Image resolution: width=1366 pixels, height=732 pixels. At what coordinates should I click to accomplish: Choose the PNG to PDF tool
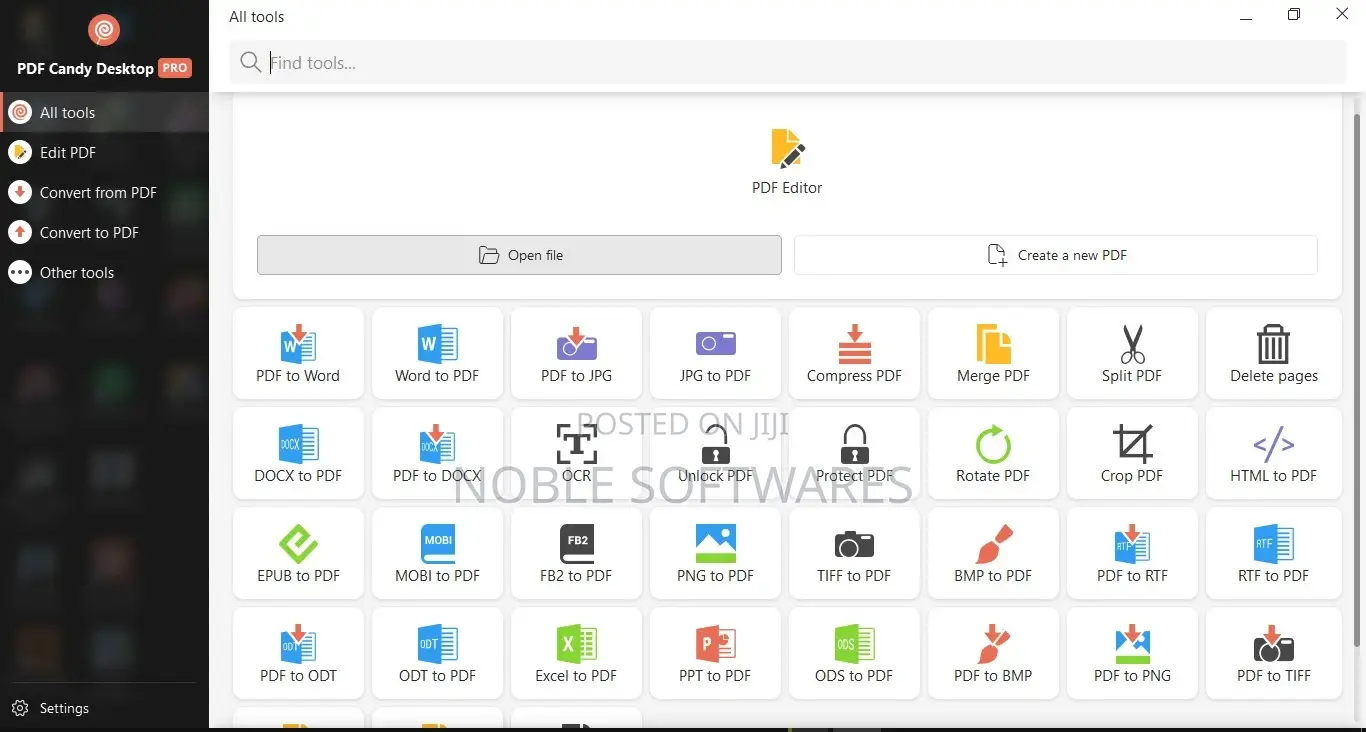coord(715,553)
